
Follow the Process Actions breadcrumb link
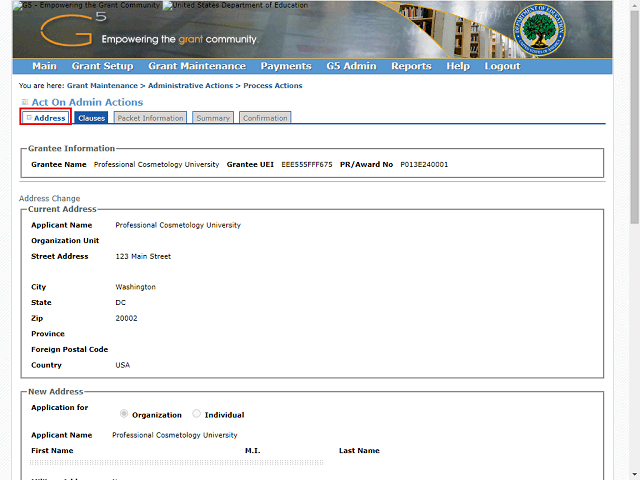273,86
